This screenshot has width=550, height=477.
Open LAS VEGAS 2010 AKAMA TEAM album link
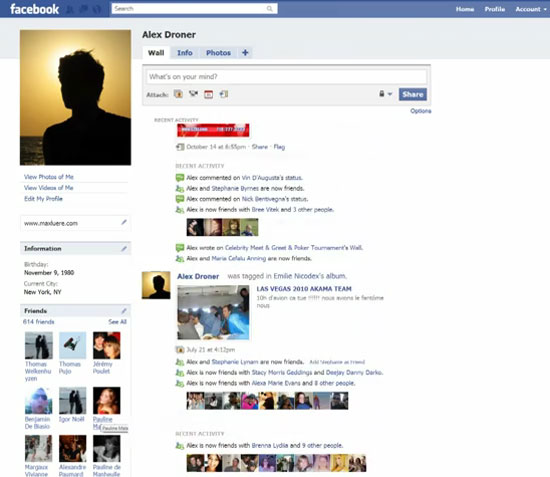point(304,289)
